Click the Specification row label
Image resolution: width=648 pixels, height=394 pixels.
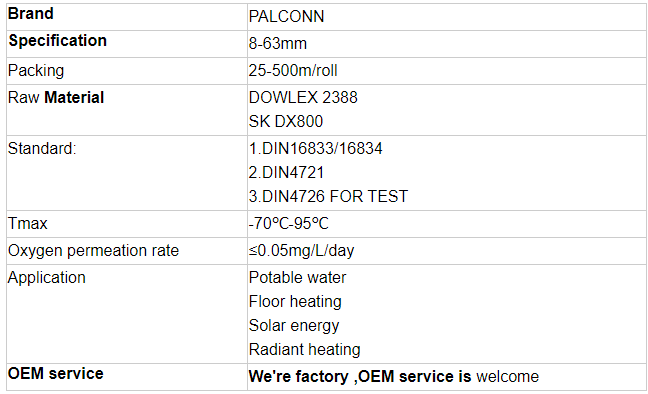point(57,41)
